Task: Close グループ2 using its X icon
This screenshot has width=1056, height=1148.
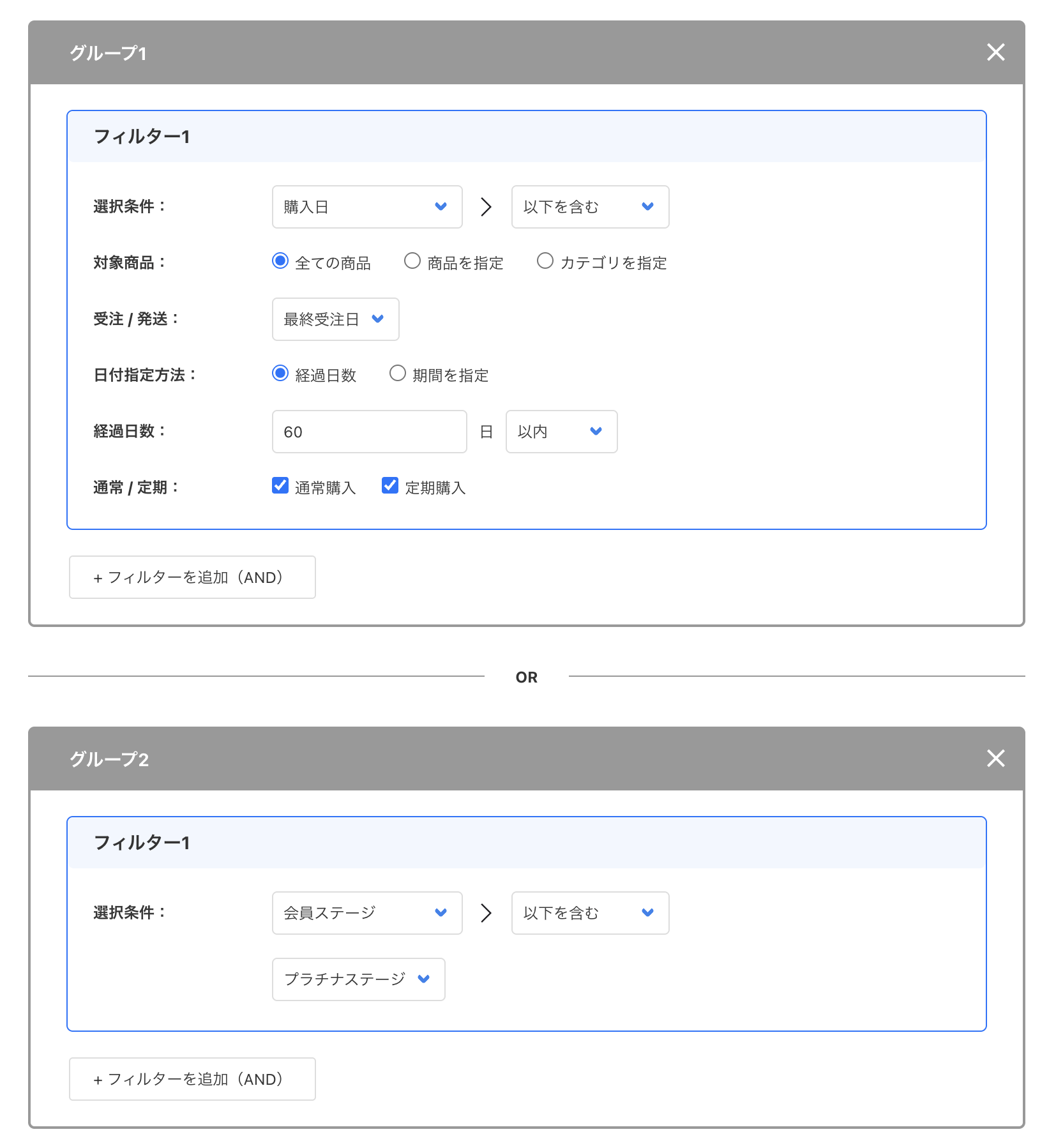Action: 995,759
